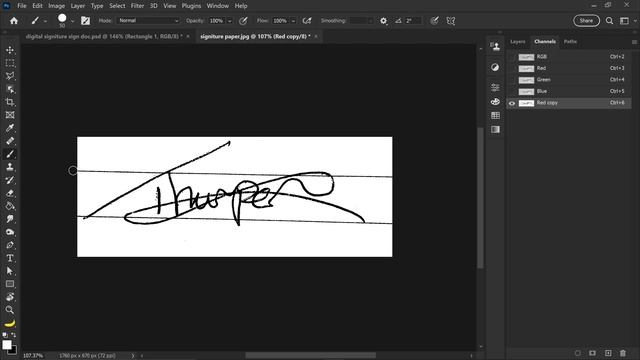Select the Eraser tool
The width and height of the screenshot is (640, 360).
tap(10, 193)
